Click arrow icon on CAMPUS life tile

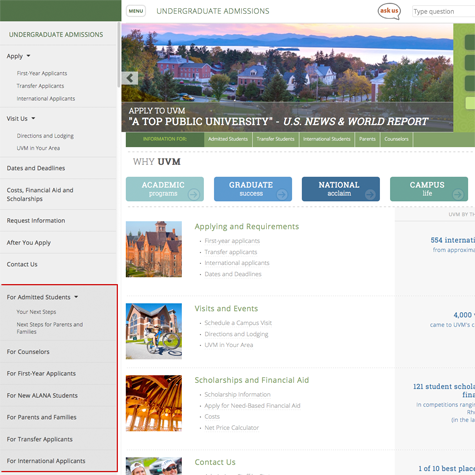coord(458,194)
